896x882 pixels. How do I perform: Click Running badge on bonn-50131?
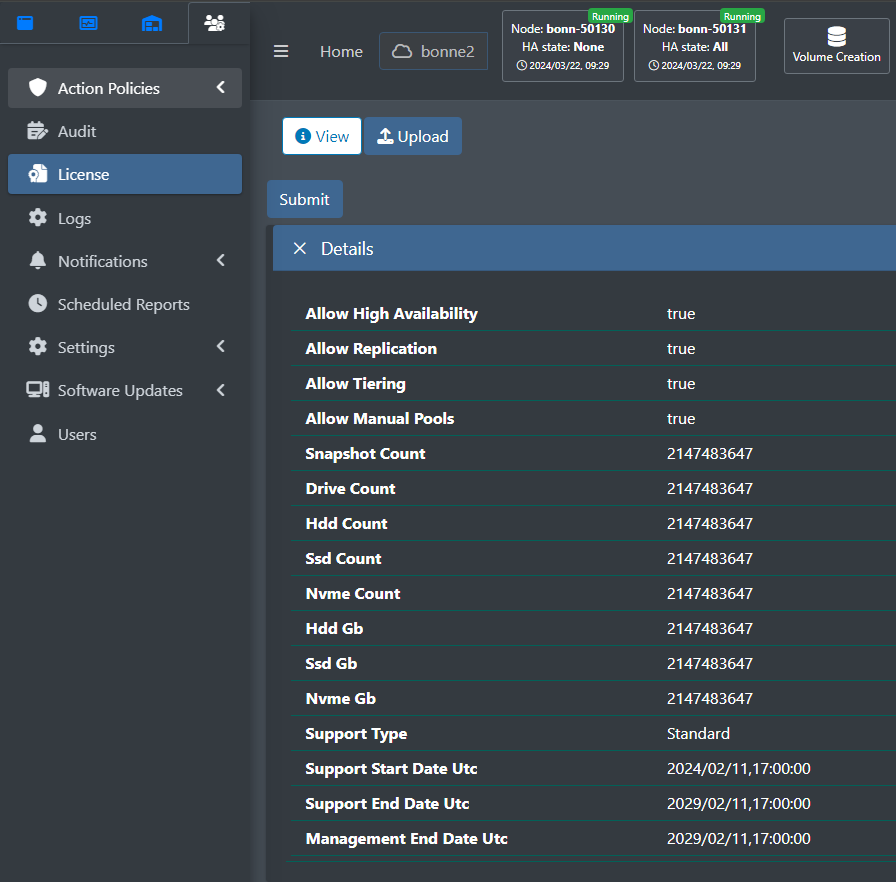[742, 17]
